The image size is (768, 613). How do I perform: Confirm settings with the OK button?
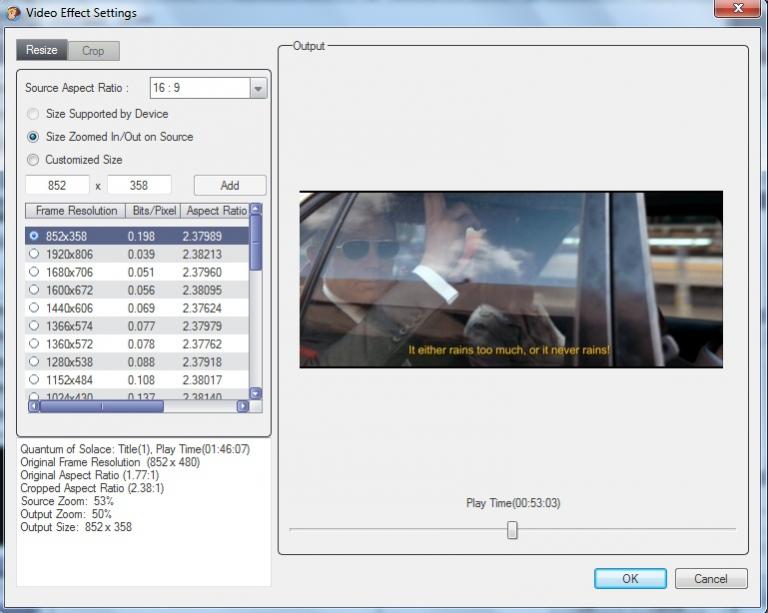[630, 579]
